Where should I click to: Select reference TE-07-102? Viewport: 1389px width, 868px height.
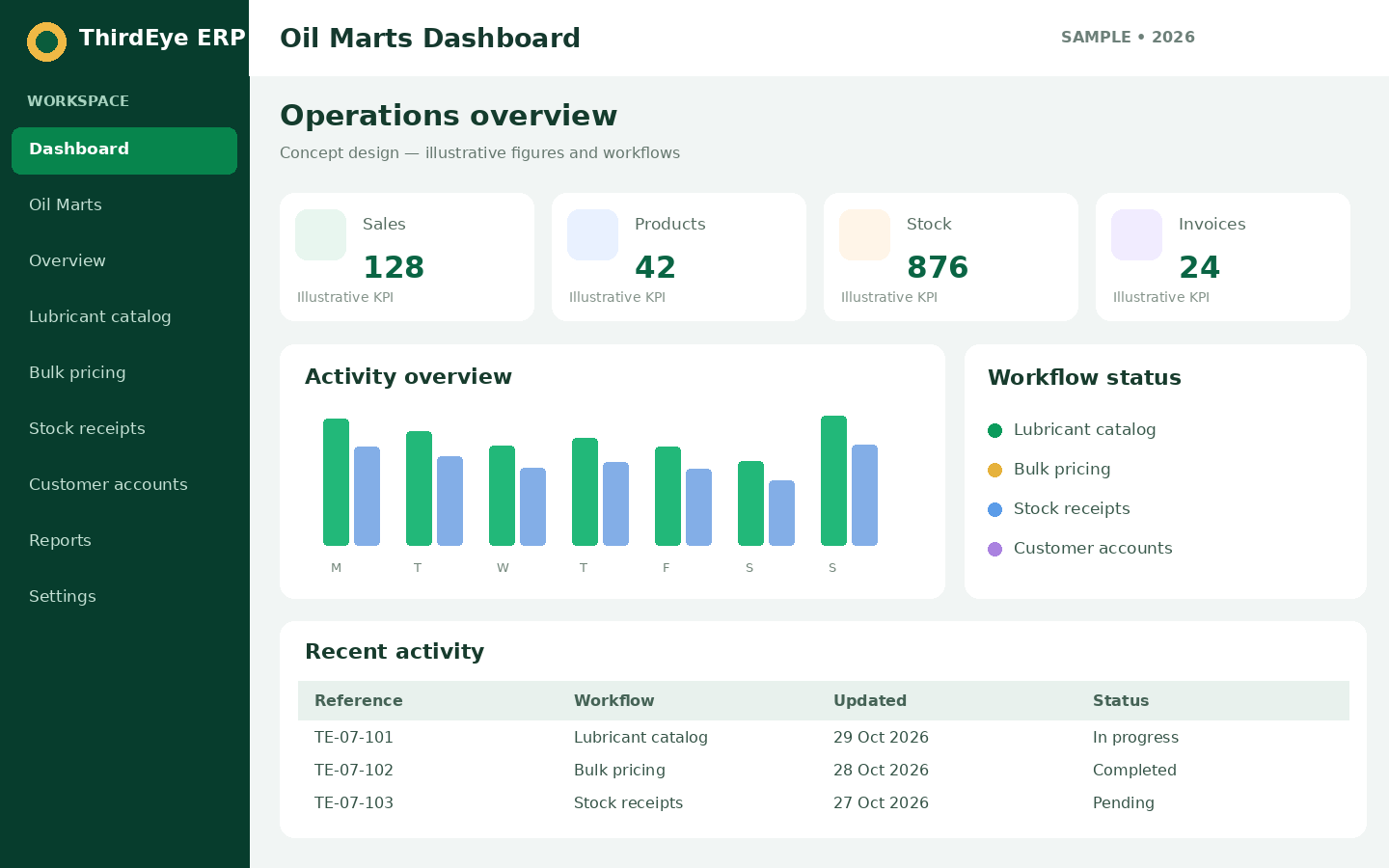354,770
